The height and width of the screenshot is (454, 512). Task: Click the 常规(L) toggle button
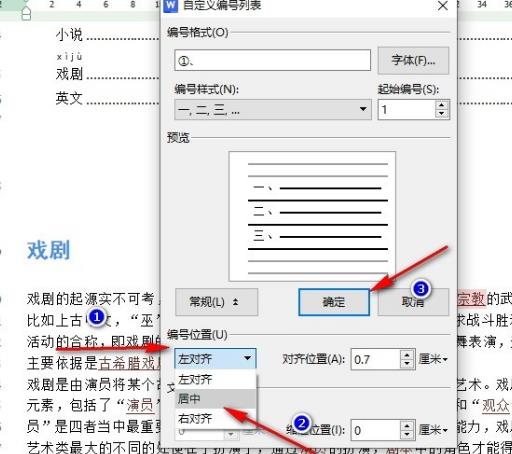coord(216,302)
